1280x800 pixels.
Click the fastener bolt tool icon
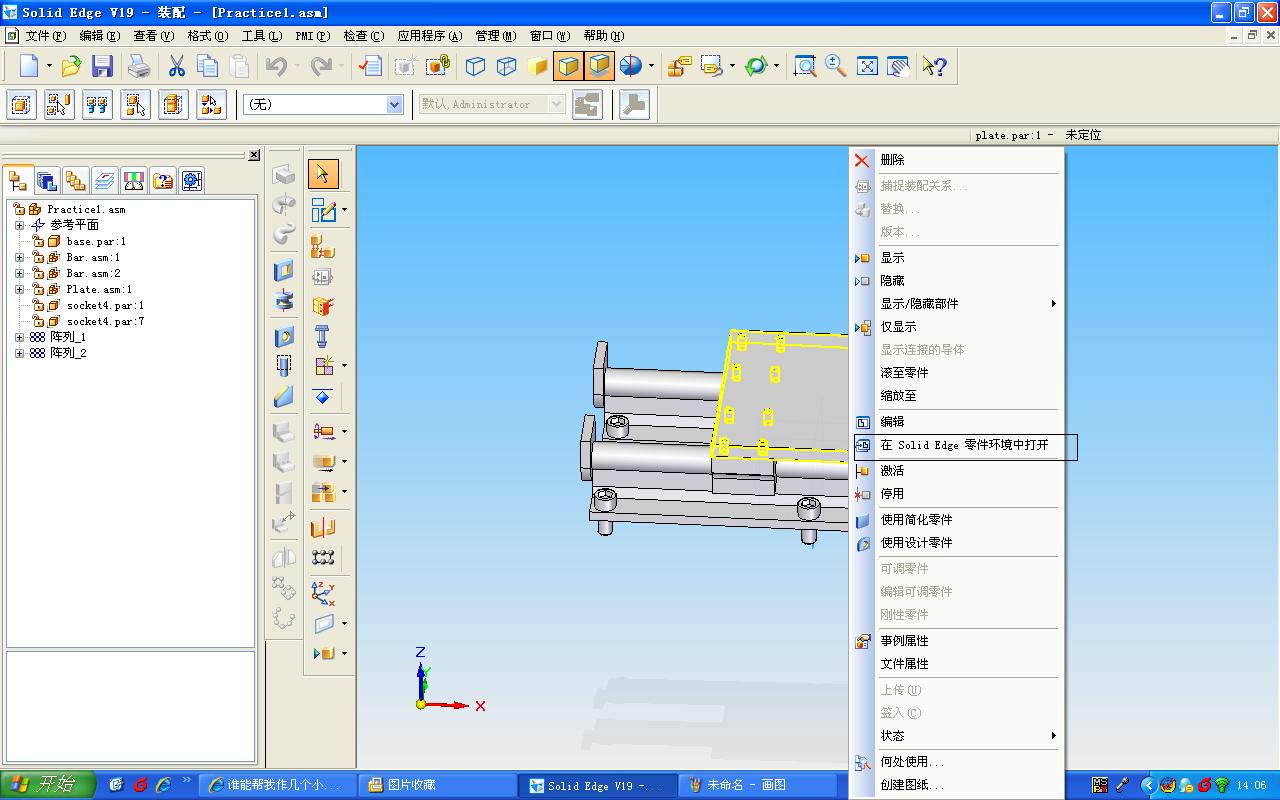pos(323,336)
